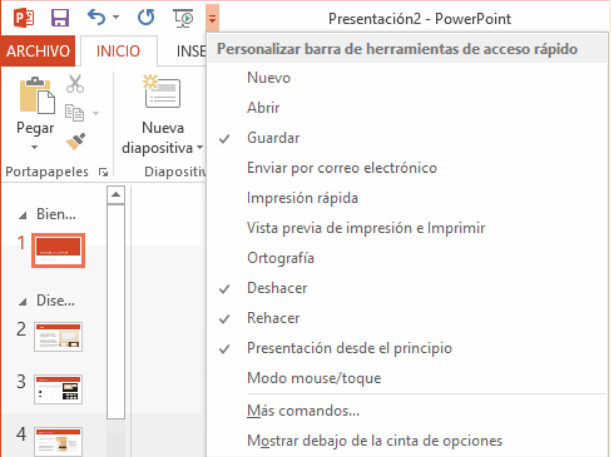Screen dimensions: 611x457
Task: Select slide 3 thumbnail
Action: click(57, 389)
